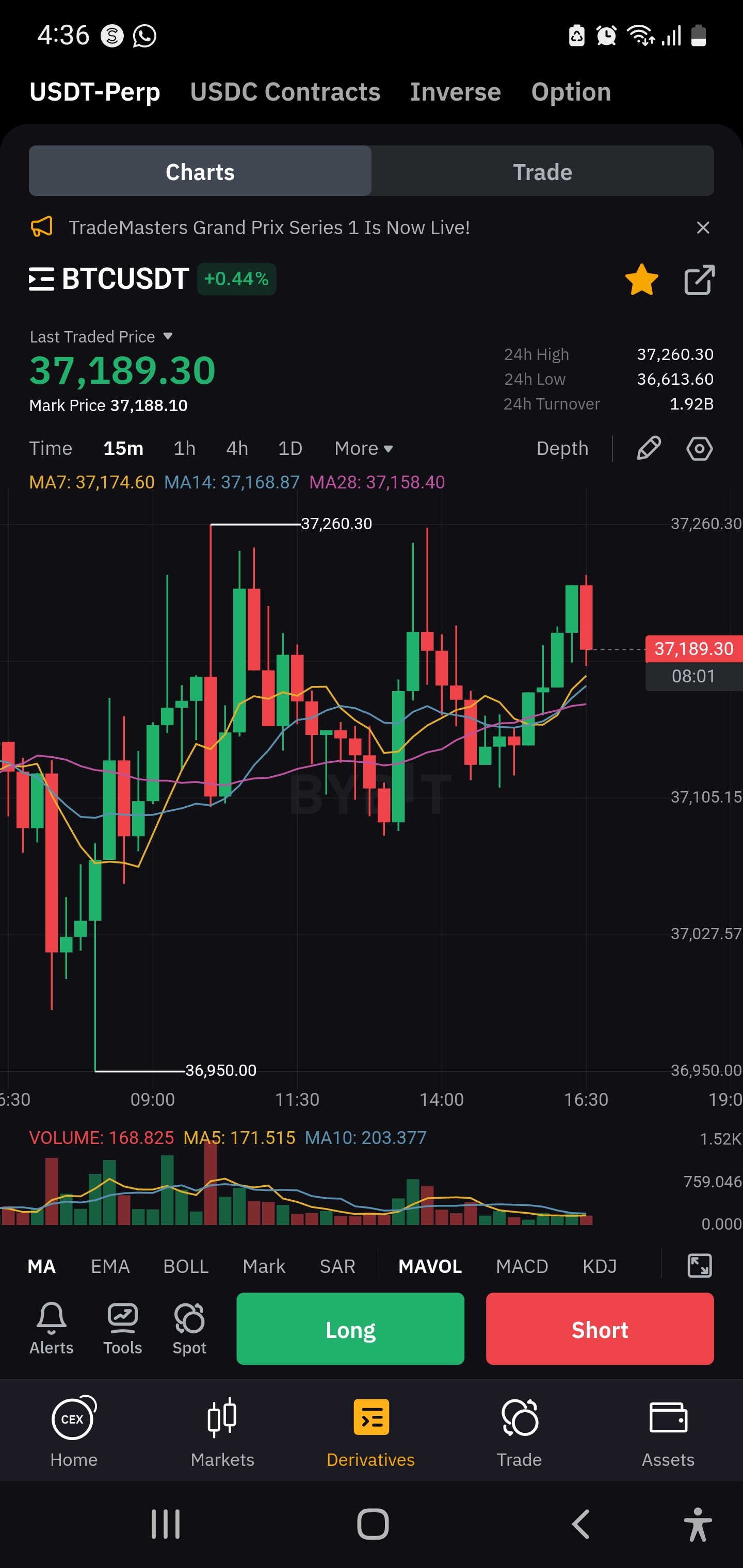Tap the Mark Price 37,188.10 text
Viewport: 743px width, 1568px height.
click(x=108, y=405)
